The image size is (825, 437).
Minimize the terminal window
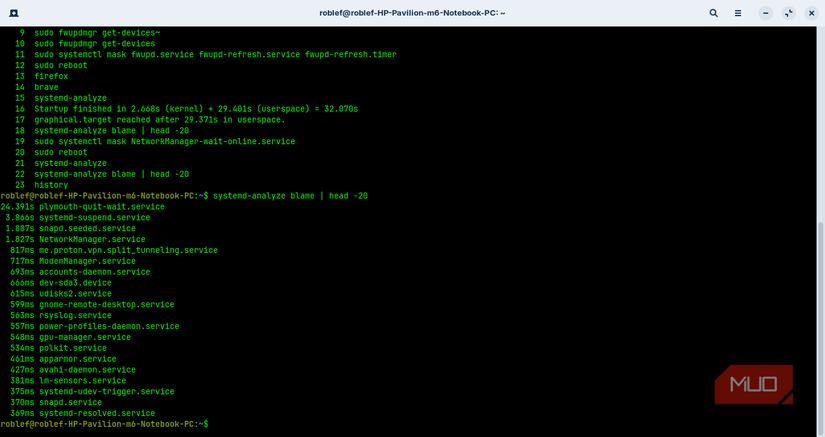click(766, 13)
